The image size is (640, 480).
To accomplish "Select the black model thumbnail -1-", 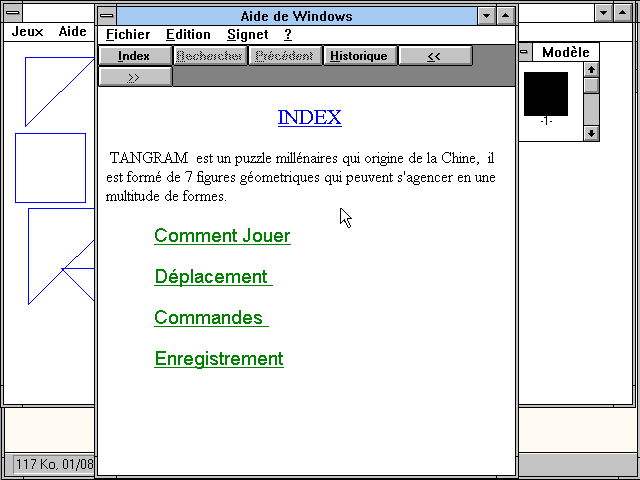I will pyautogui.click(x=546, y=94).
